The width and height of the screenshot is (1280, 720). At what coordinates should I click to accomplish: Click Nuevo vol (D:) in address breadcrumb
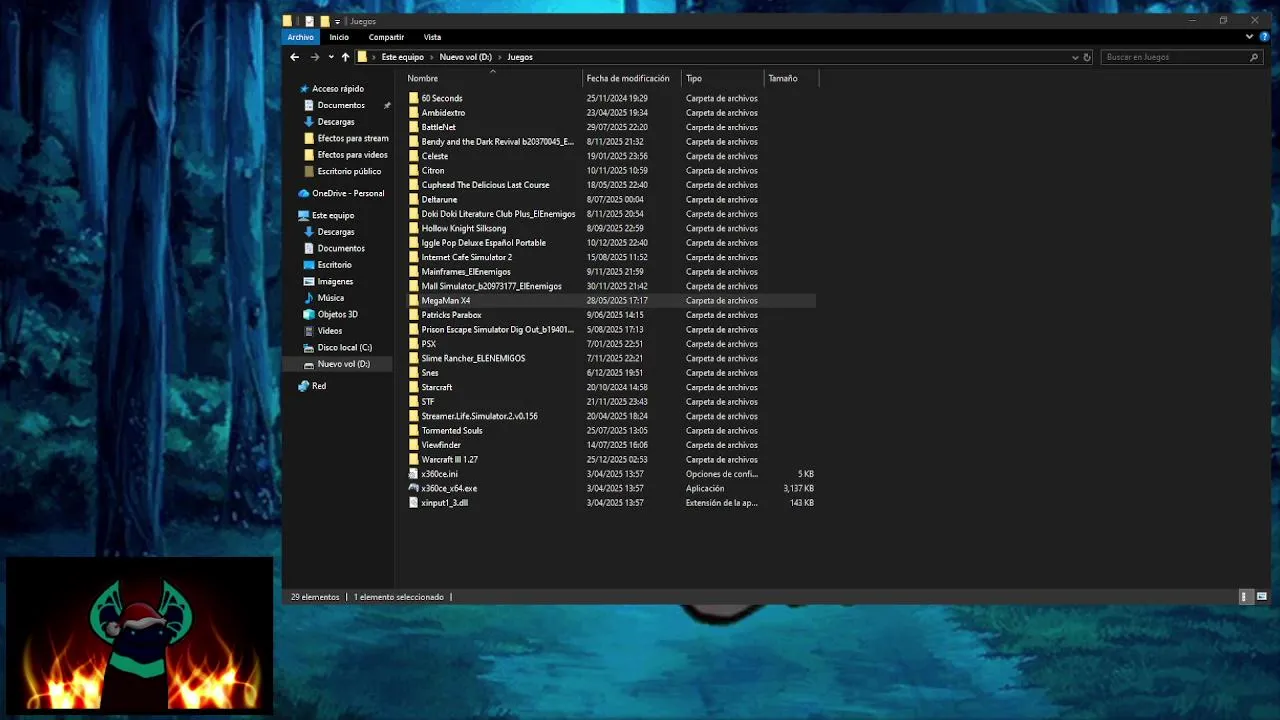pyautogui.click(x=466, y=57)
